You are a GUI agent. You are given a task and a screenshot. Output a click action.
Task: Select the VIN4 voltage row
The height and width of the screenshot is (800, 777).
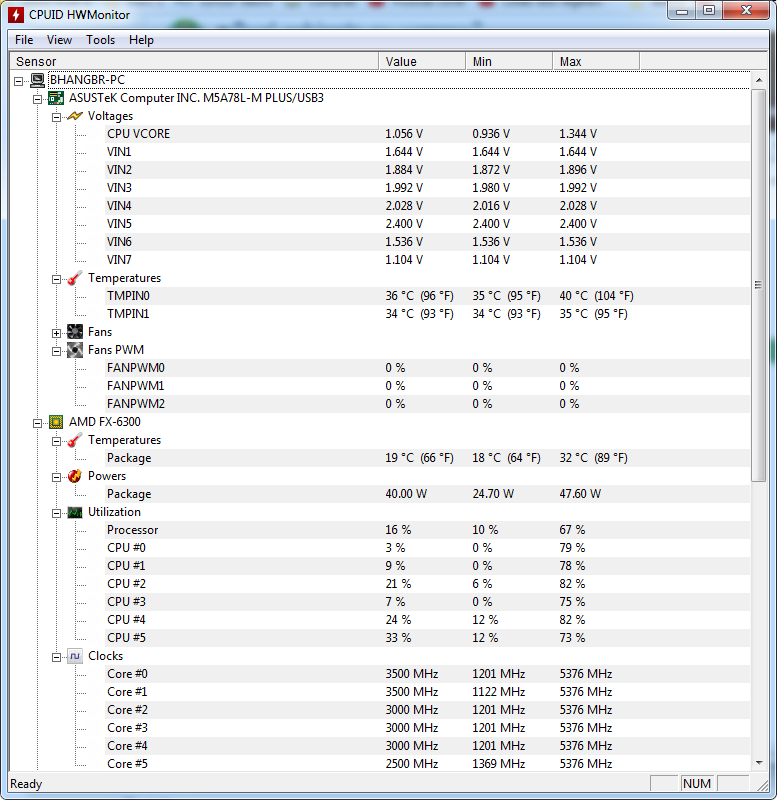(x=428, y=206)
